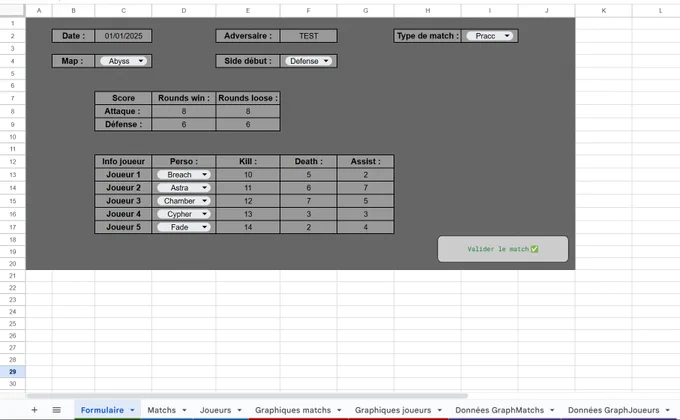Viewport: 680px width, 420px height.
Task: Click the Kill header cell
Action: [248, 161]
